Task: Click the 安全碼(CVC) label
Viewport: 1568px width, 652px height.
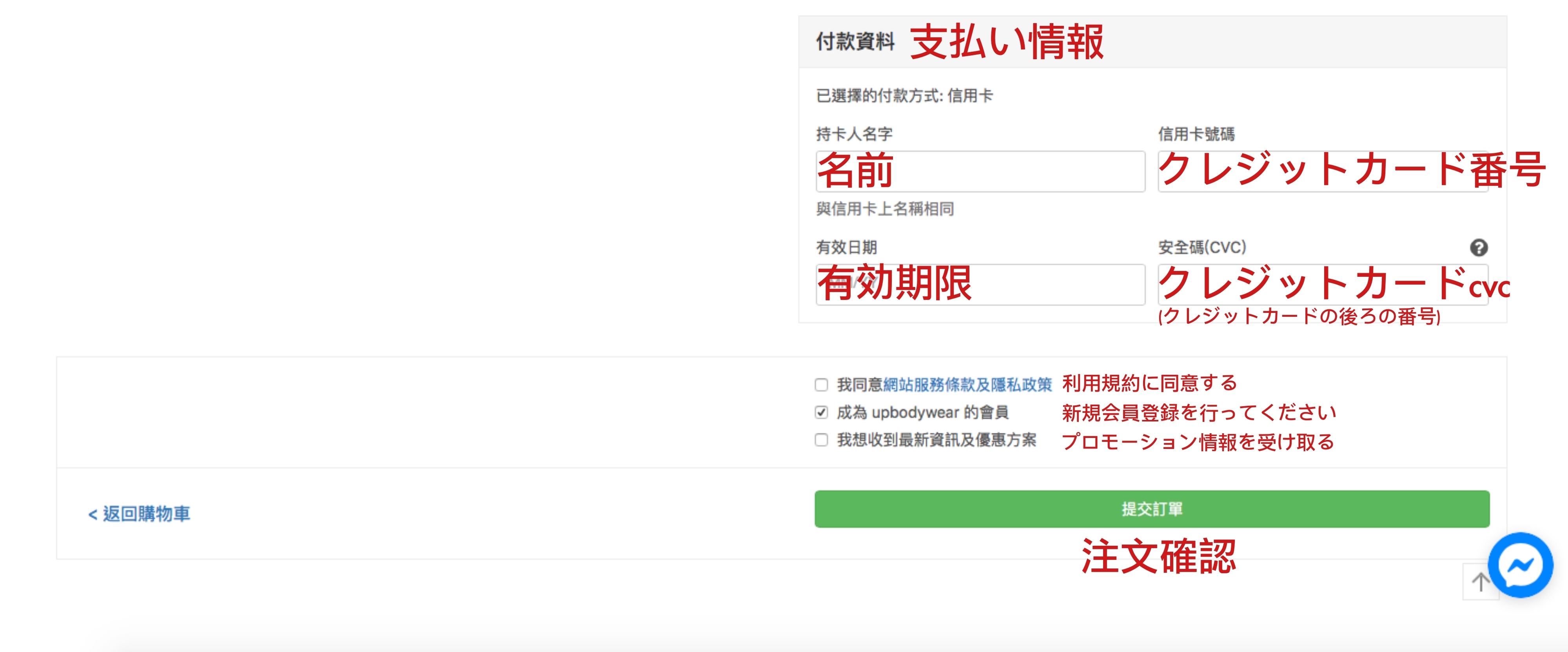Action: pyautogui.click(x=1201, y=248)
